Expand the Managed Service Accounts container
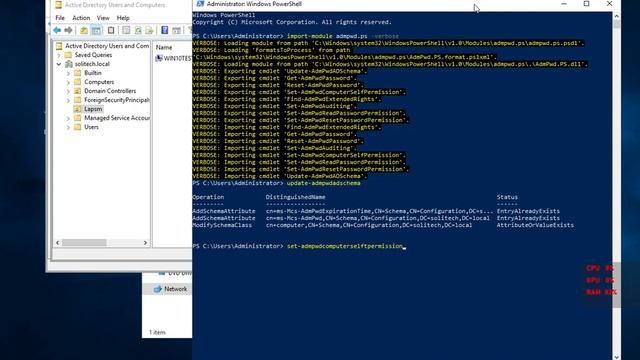The width and height of the screenshot is (640, 360). click(x=68, y=118)
